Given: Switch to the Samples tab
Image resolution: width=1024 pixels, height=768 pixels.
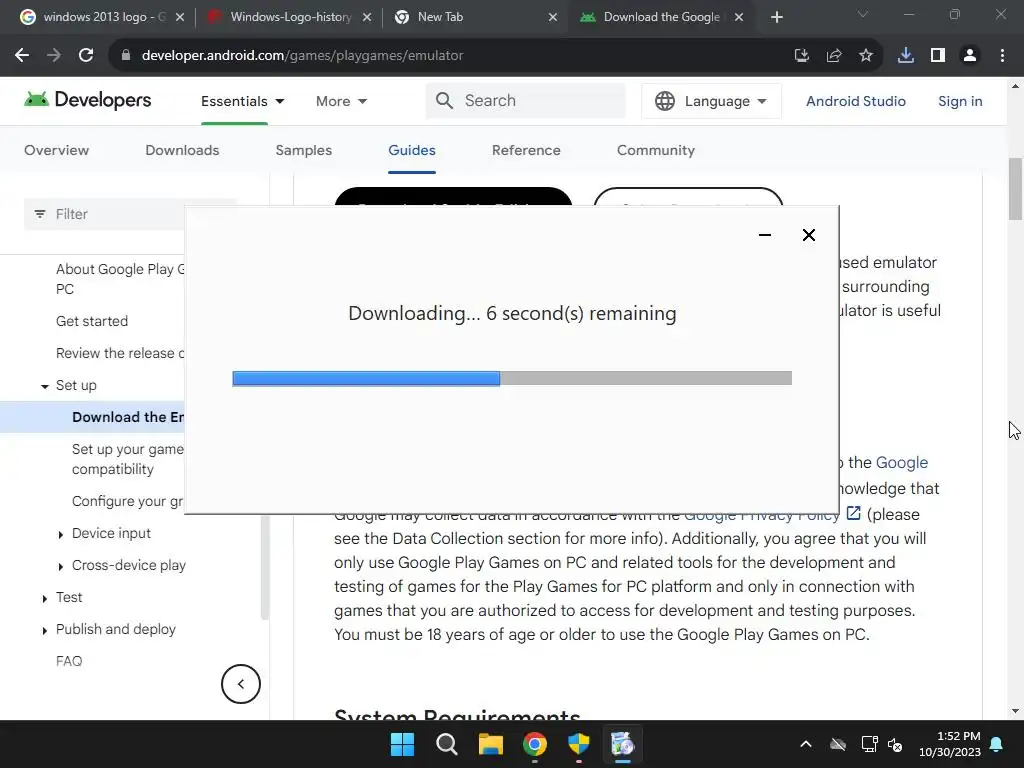Looking at the screenshot, I should click(304, 150).
